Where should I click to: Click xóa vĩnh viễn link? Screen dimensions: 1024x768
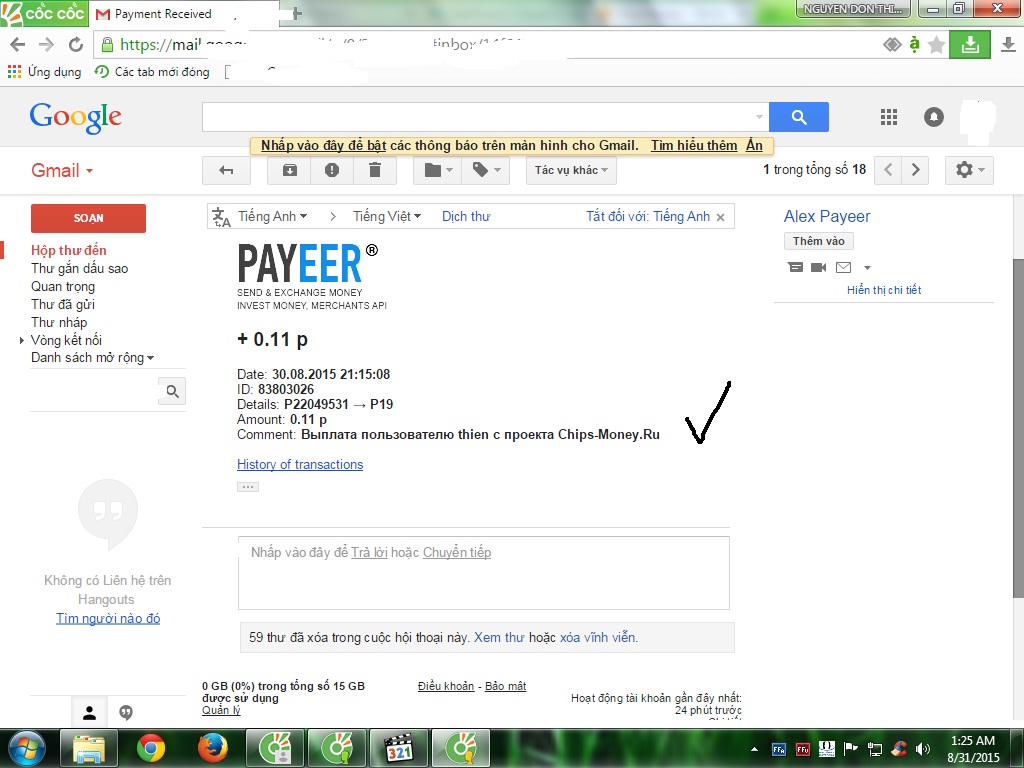[x=598, y=637]
